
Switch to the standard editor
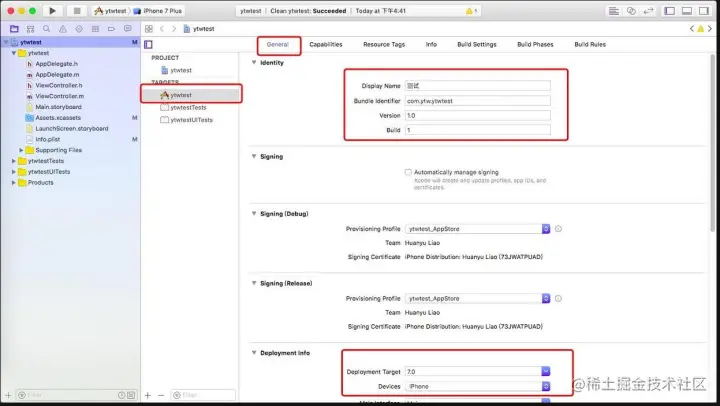click(x=613, y=11)
